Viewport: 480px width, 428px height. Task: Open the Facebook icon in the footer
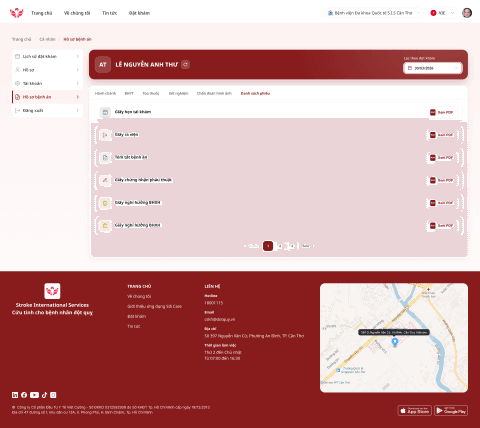tap(24, 395)
